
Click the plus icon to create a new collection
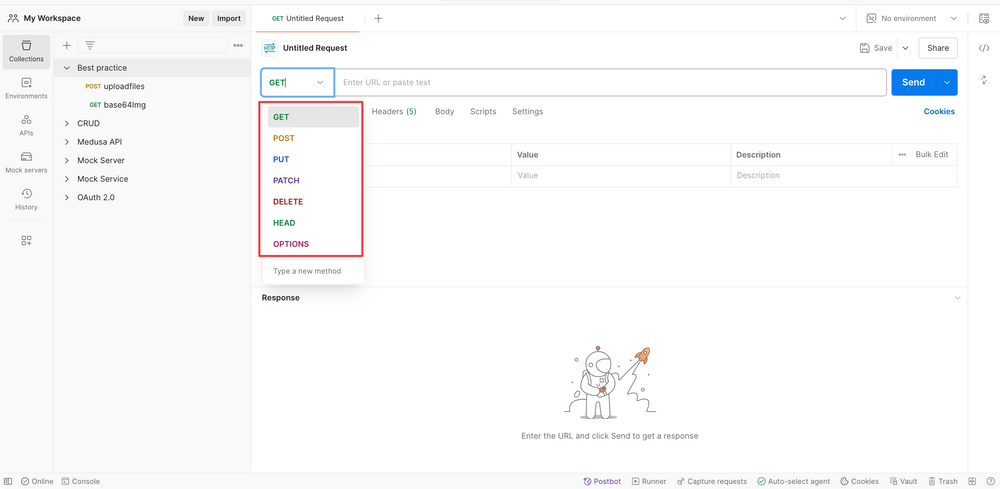click(67, 45)
